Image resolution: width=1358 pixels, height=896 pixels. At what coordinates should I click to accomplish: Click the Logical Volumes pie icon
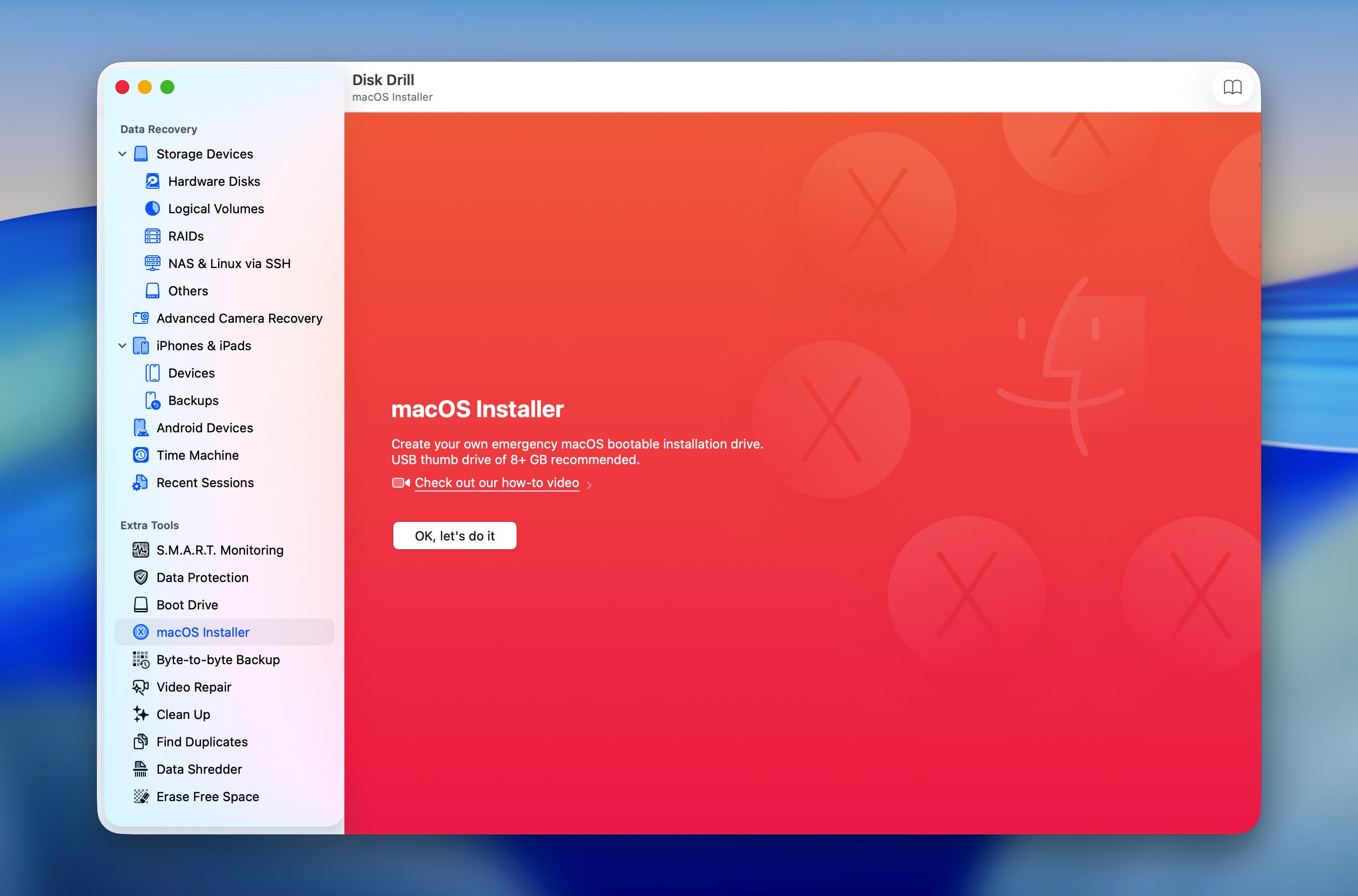click(153, 208)
